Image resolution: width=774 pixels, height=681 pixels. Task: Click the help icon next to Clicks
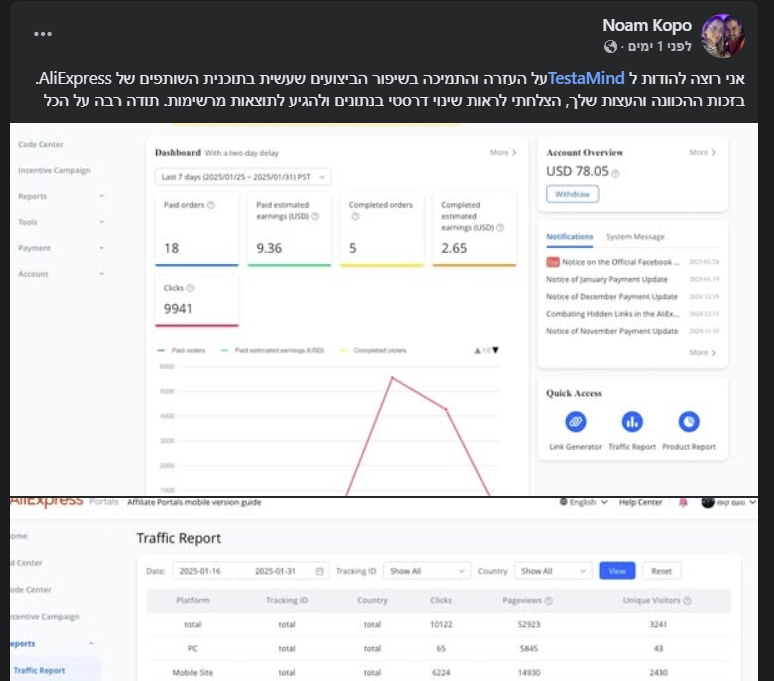pos(190,288)
